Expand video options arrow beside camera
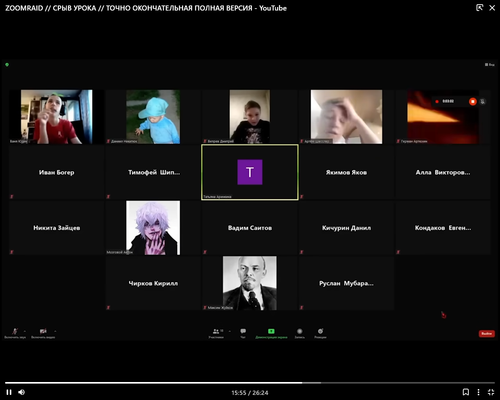This screenshot has height=400, width=500. 55,331
